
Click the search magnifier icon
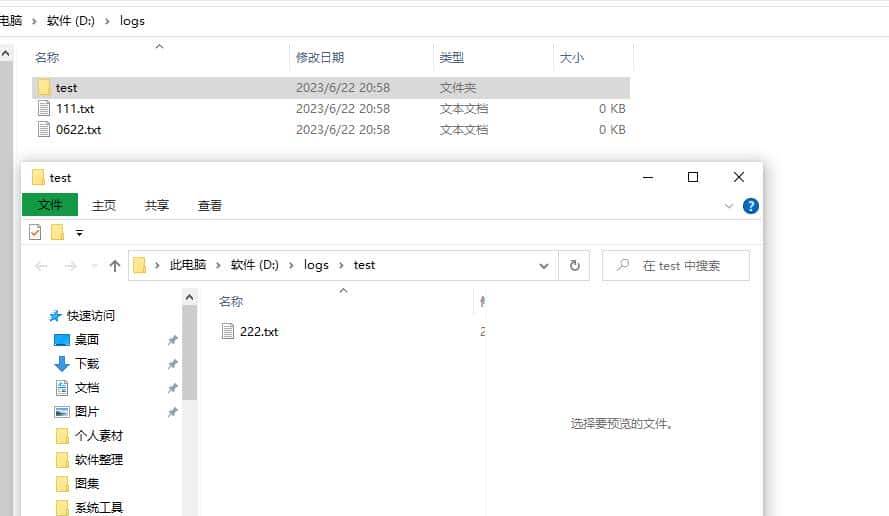(x=623, y=265)
